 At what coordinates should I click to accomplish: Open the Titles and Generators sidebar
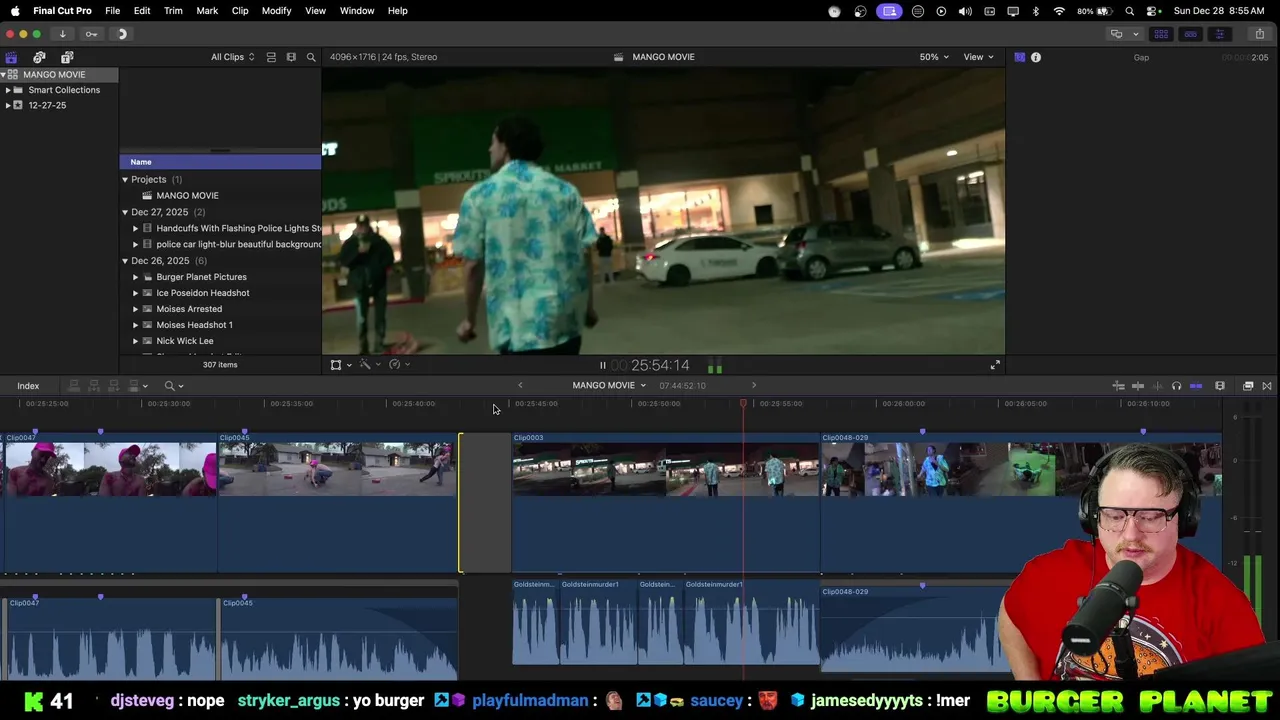click(67, 57)
